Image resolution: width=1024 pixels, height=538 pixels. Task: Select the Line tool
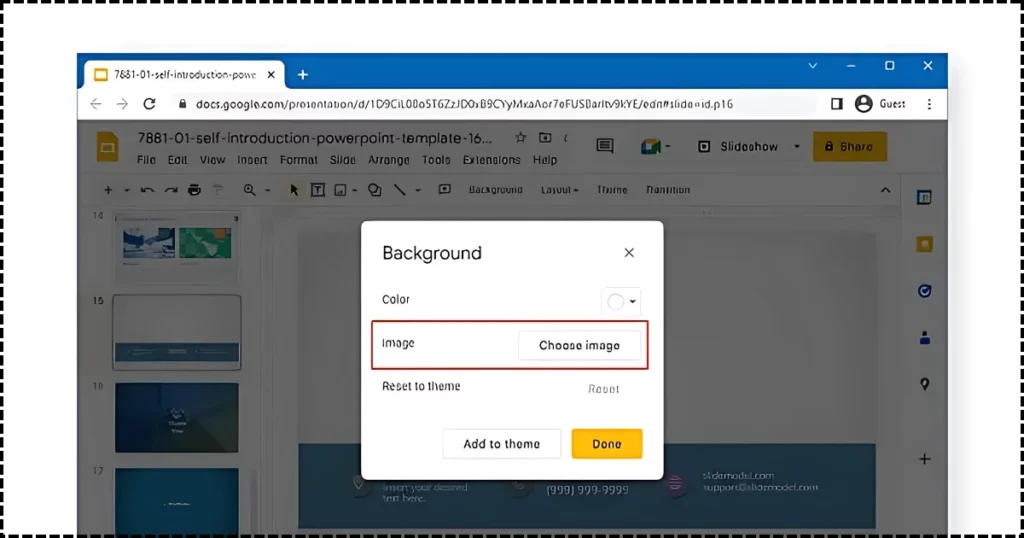[x=400, y=190]
